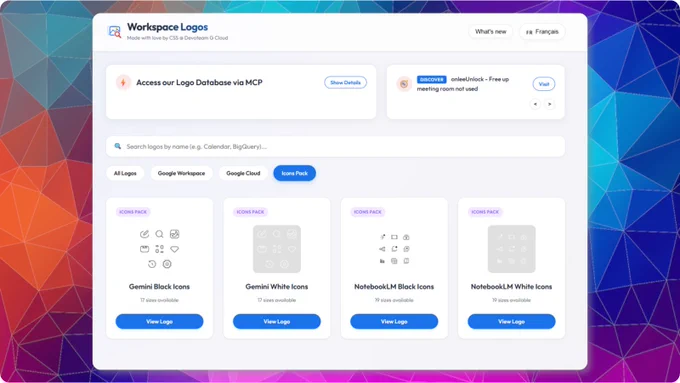The width and height of the screenshot is (680, 383).
Task: Click the NotebookLM White Icons preview thumbnail
Action: 511,249
